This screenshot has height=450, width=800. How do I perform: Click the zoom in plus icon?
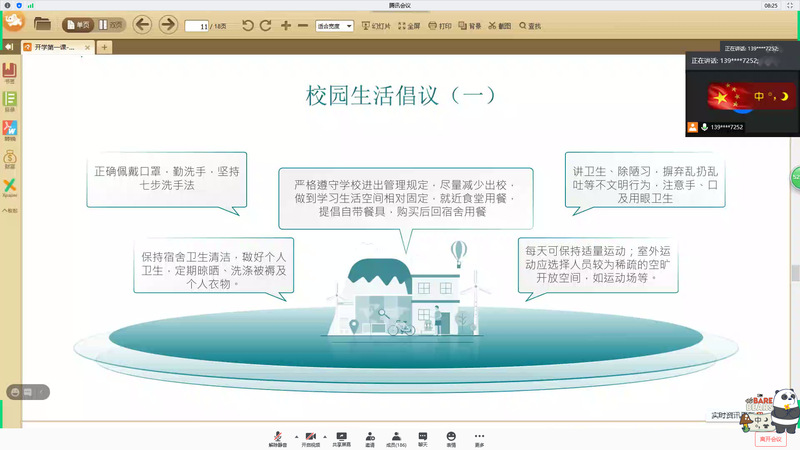pyautogui.click(x=286, y=25)
